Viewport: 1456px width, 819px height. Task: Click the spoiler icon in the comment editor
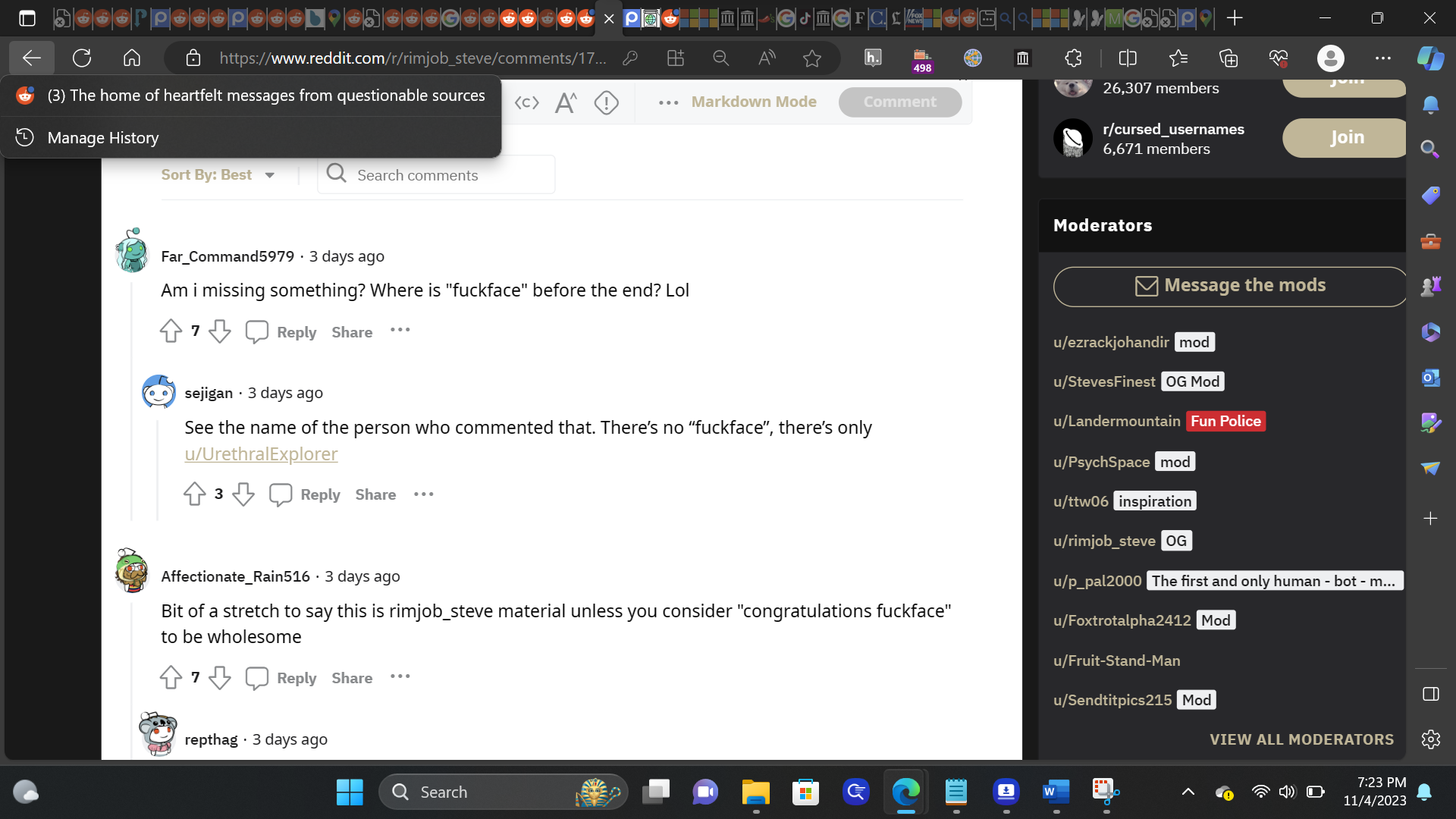[607, 102]
